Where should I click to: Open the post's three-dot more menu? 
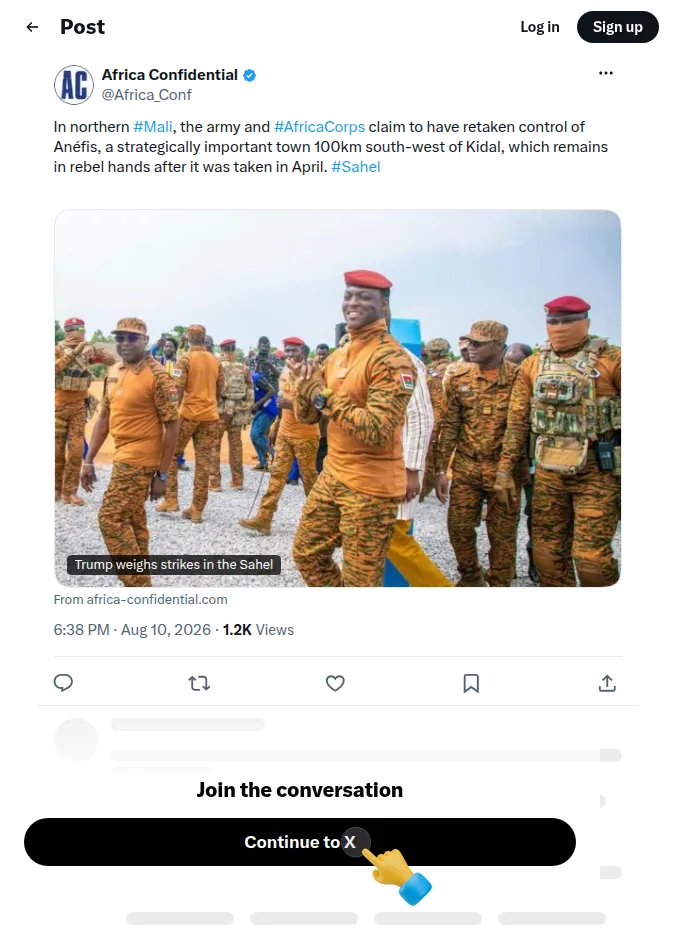tap(605, 73)
